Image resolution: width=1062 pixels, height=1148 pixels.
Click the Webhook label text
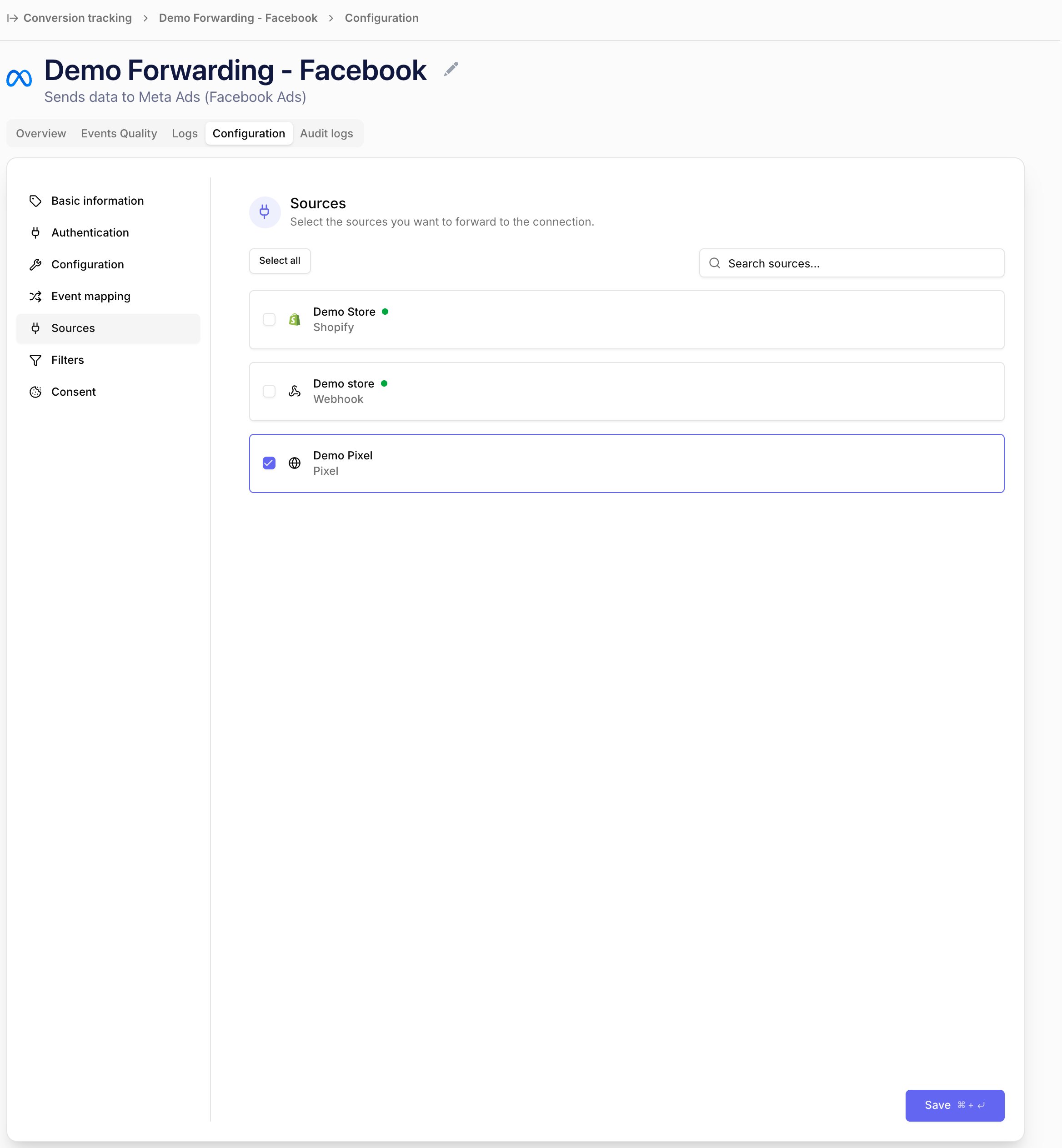(x=338, y=399)
